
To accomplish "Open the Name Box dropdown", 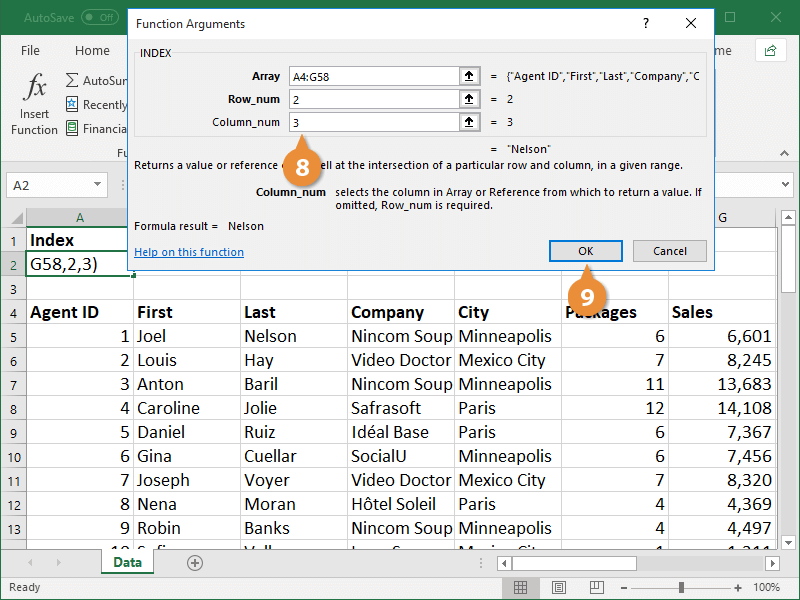I will click(97, 185).
